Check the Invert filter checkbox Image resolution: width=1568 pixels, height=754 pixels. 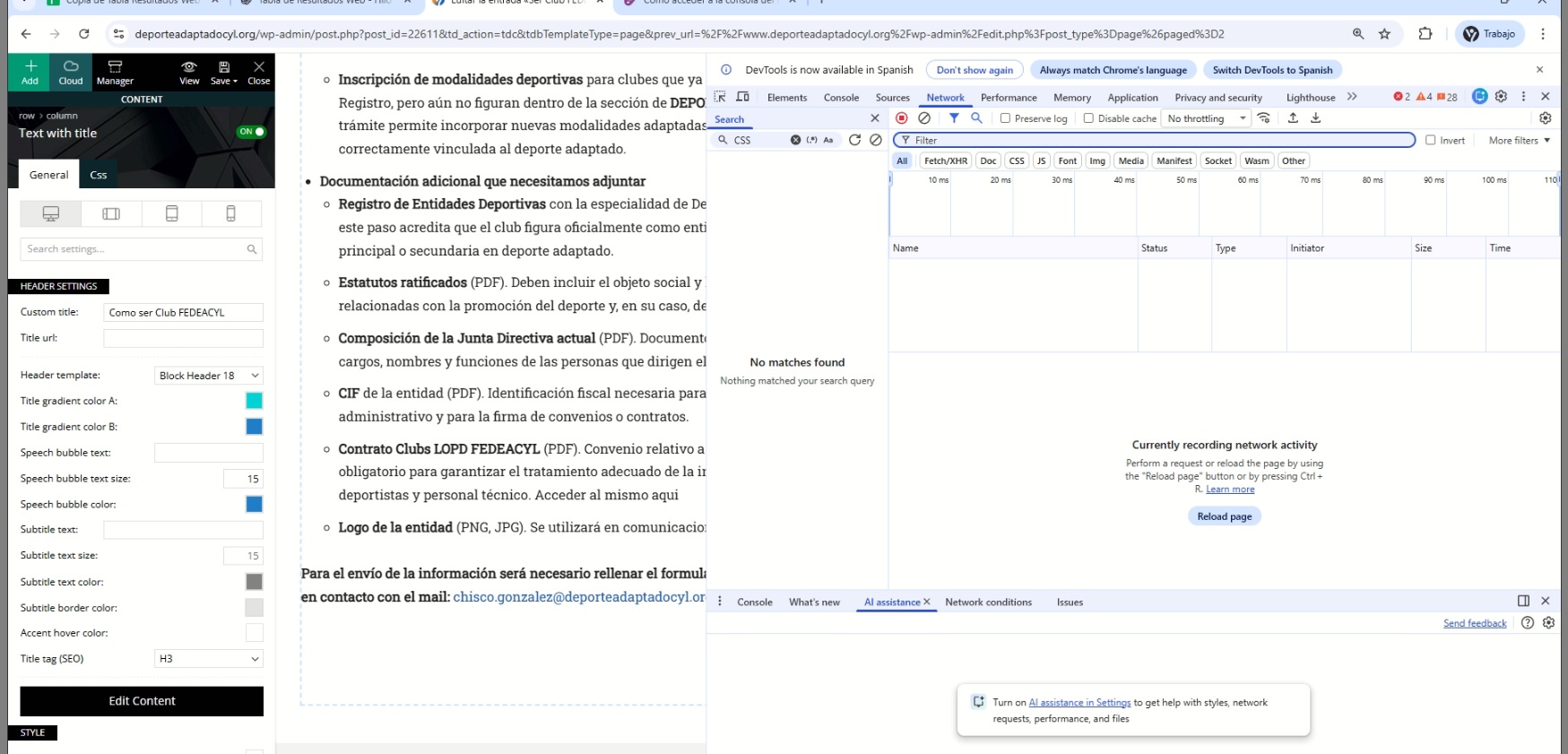pos(1431,140)
